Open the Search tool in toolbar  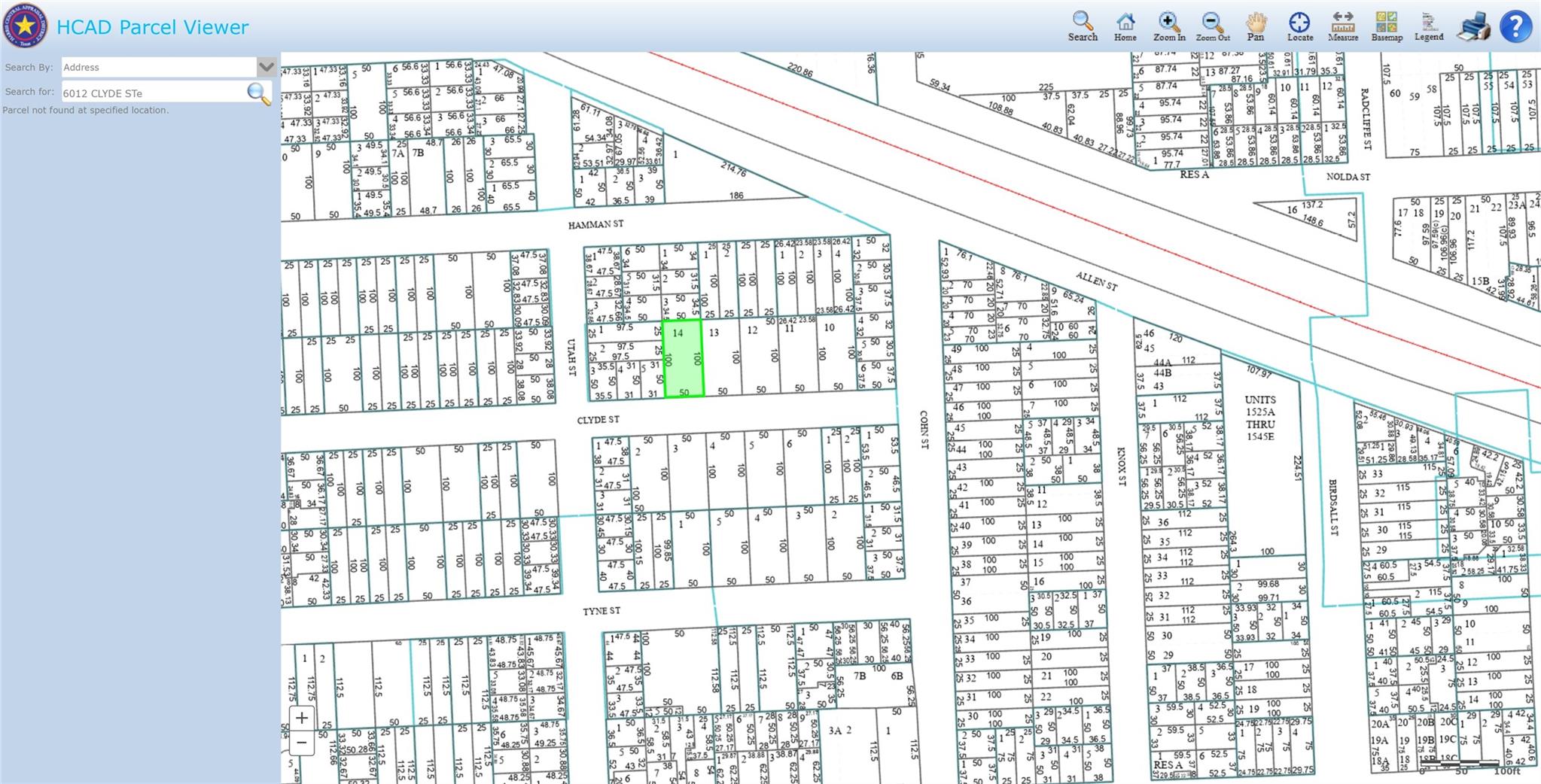click(x=1083, y=26)
